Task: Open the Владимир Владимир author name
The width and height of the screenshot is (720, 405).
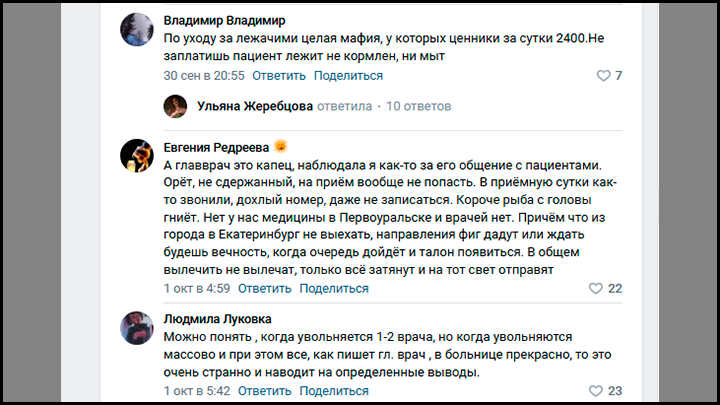Action: [224, 20]
